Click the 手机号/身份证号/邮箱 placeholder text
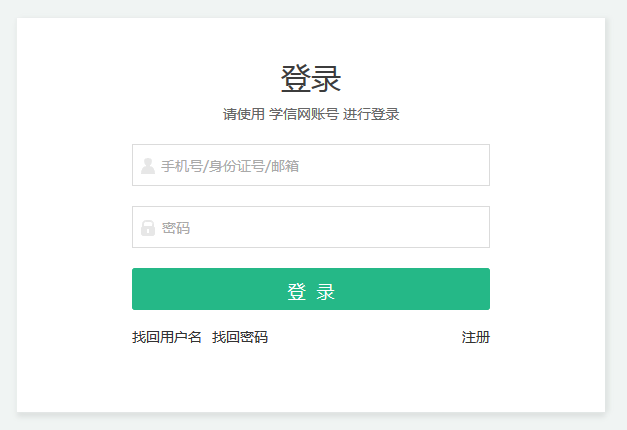 (230, 166)
